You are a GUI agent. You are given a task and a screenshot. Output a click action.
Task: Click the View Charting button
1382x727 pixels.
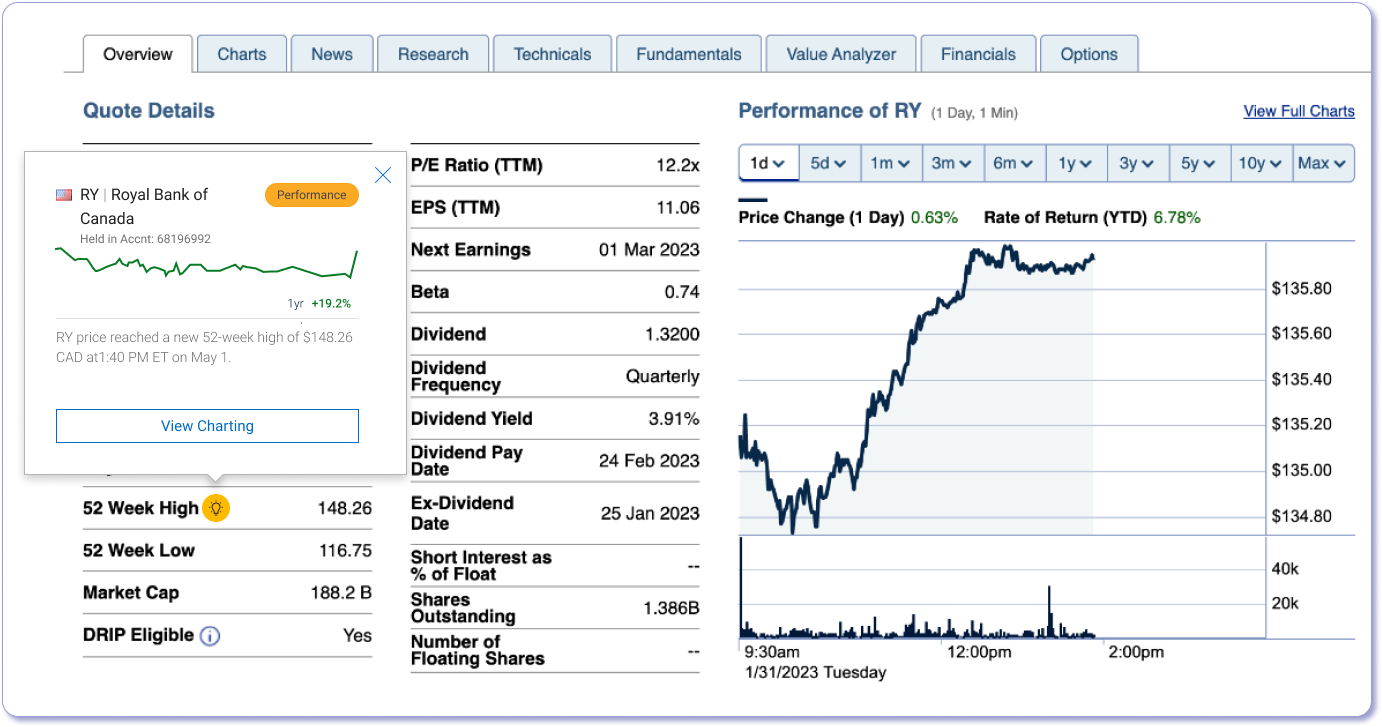point(207,426)
